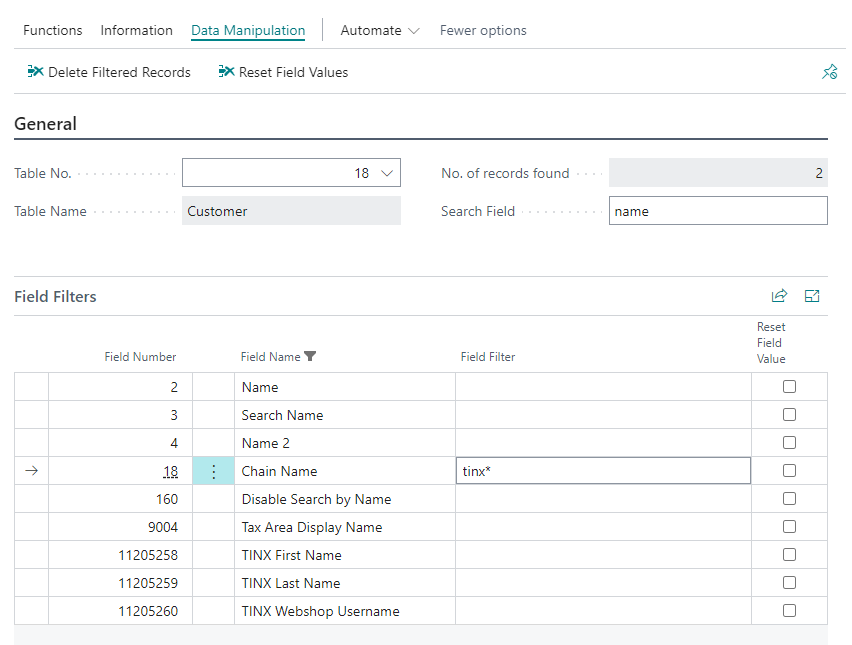Click the Search Field input box

click(717, 211)
